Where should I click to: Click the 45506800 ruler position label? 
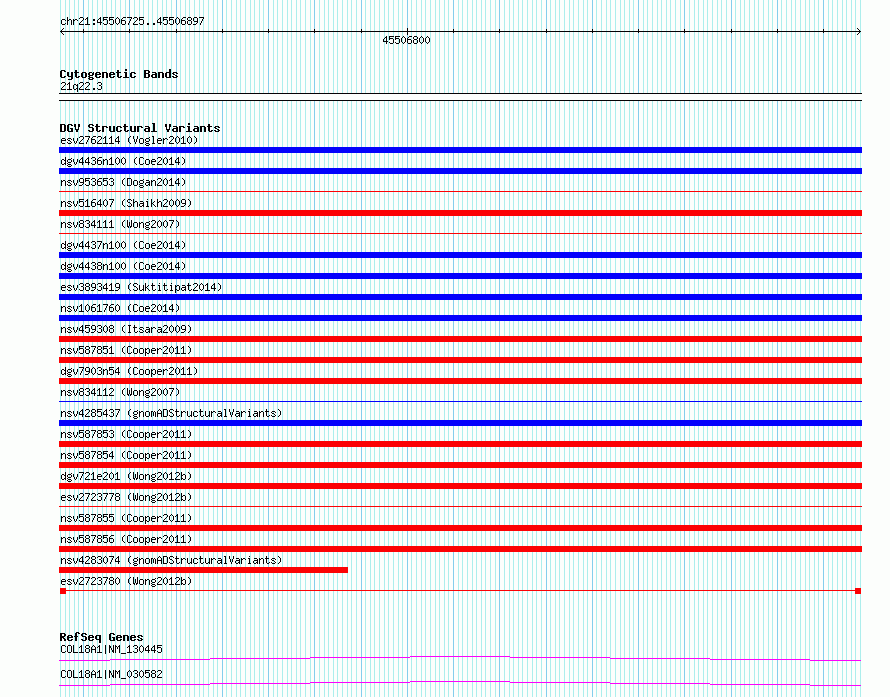(x=406, y=40)
